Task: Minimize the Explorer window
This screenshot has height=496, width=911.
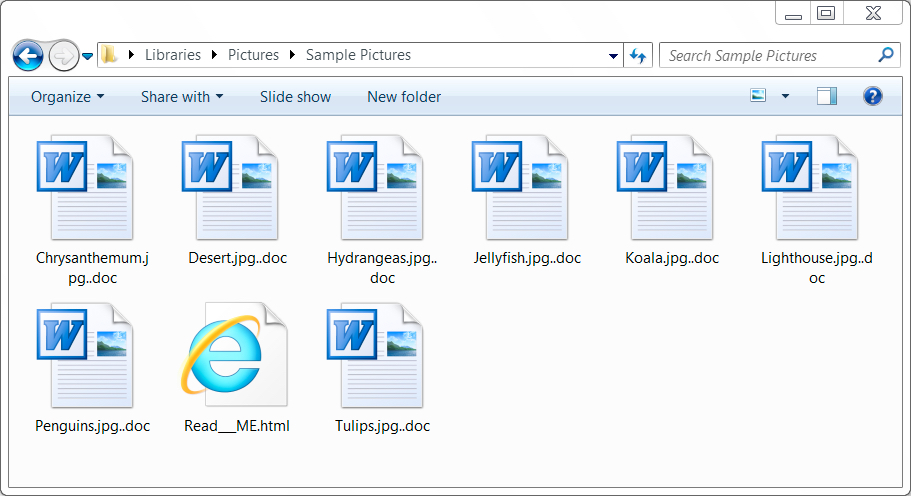Action: (793, 13)
